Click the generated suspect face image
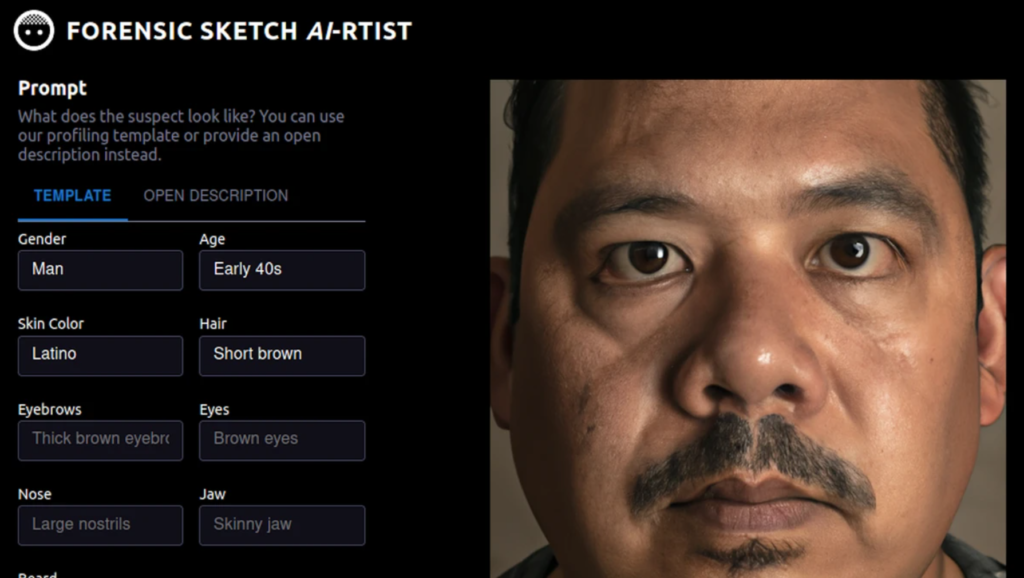This screenshot has height=578, width=1024. 748,329
